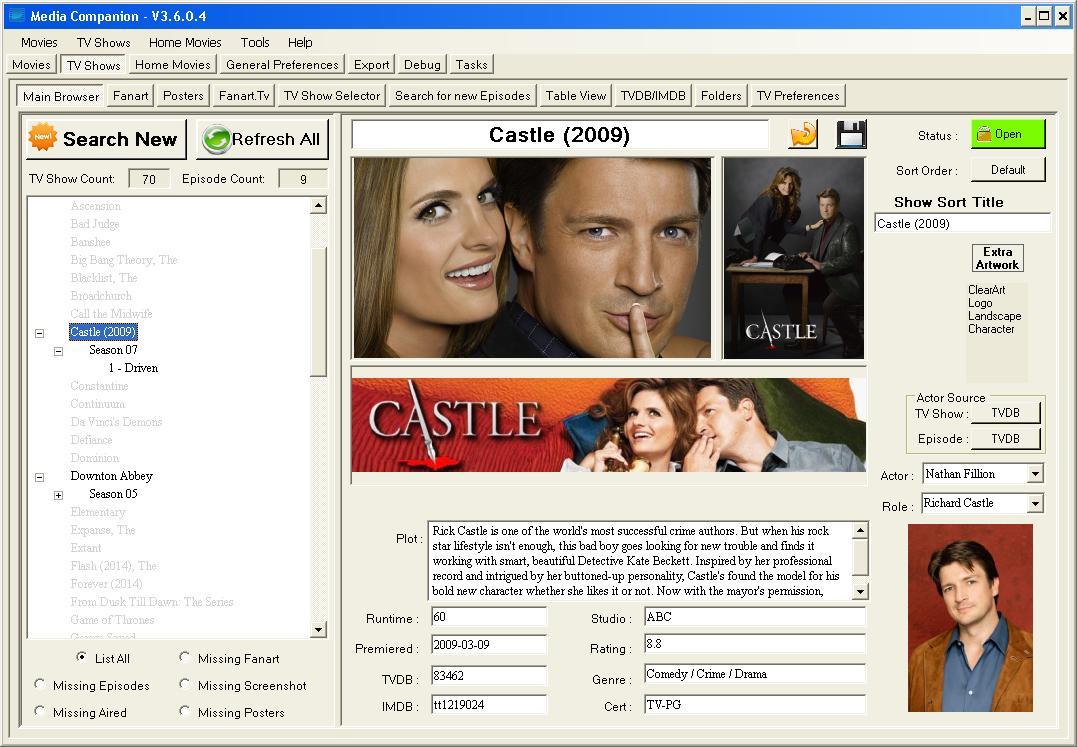Click the Castle wide banner image
This screenshot has height=747, width=1077.
tap(609, 424)
